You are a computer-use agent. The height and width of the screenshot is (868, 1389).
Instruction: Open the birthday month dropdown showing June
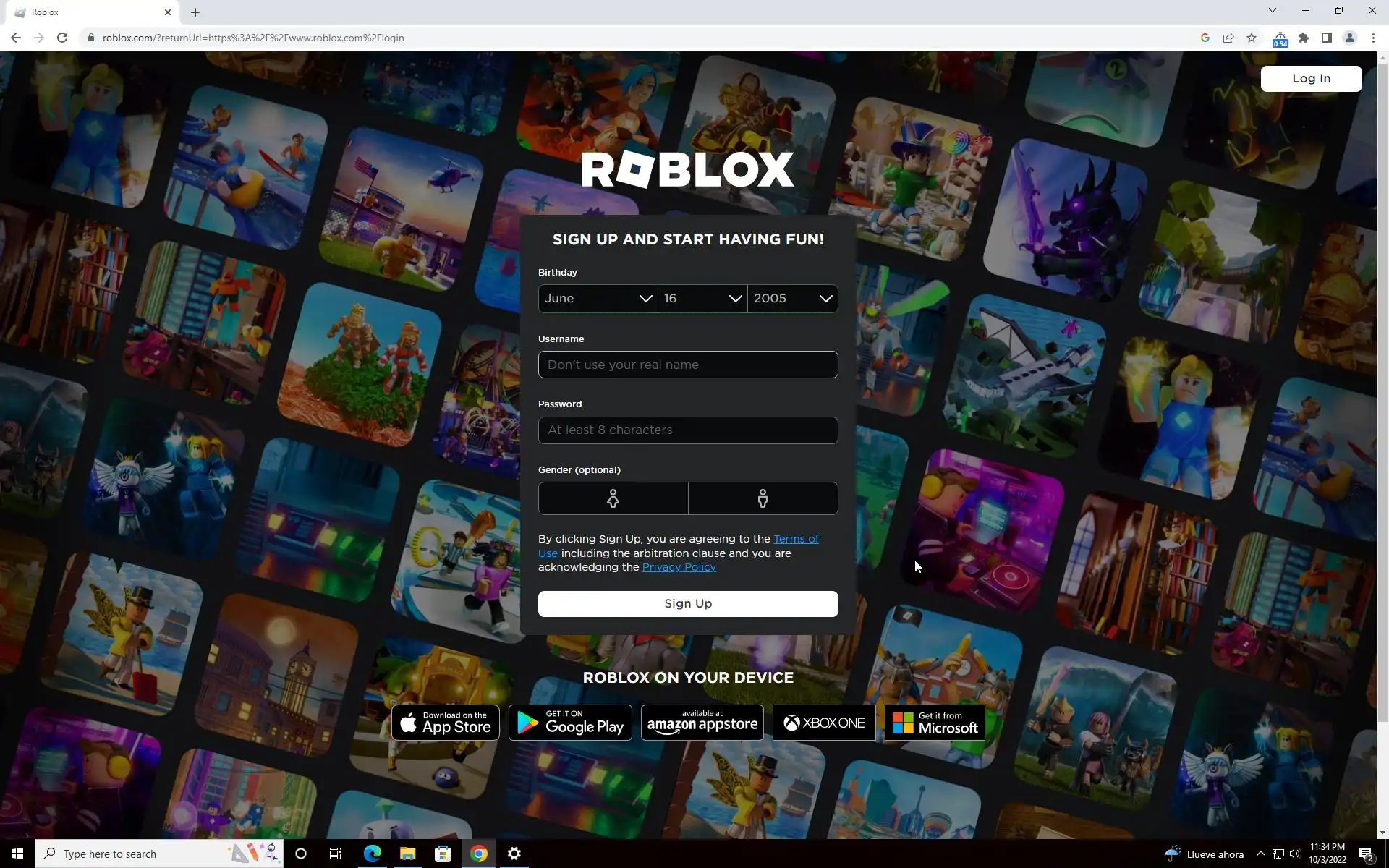[598, 299]
